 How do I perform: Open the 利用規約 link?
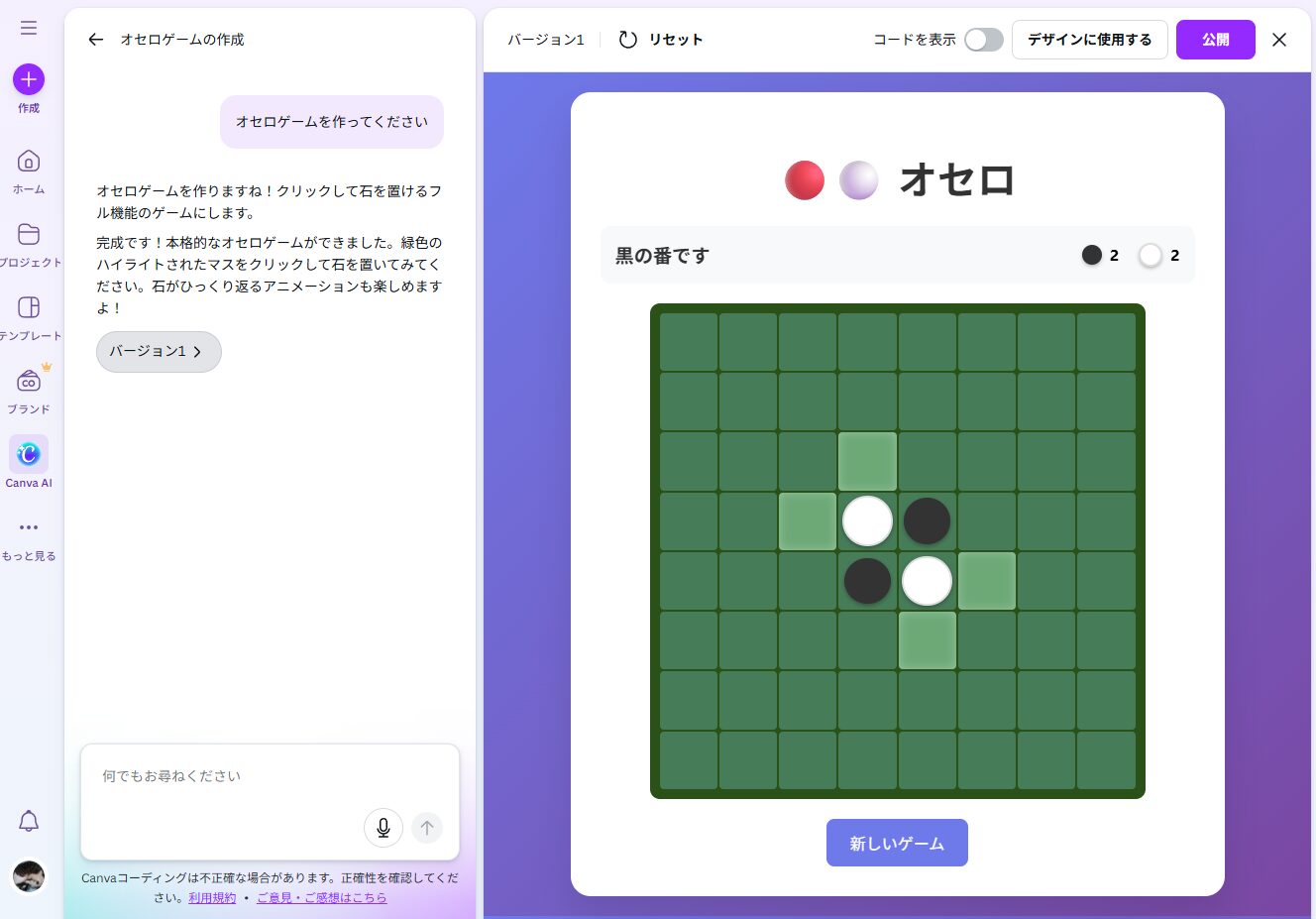click(x=212, y=898)
